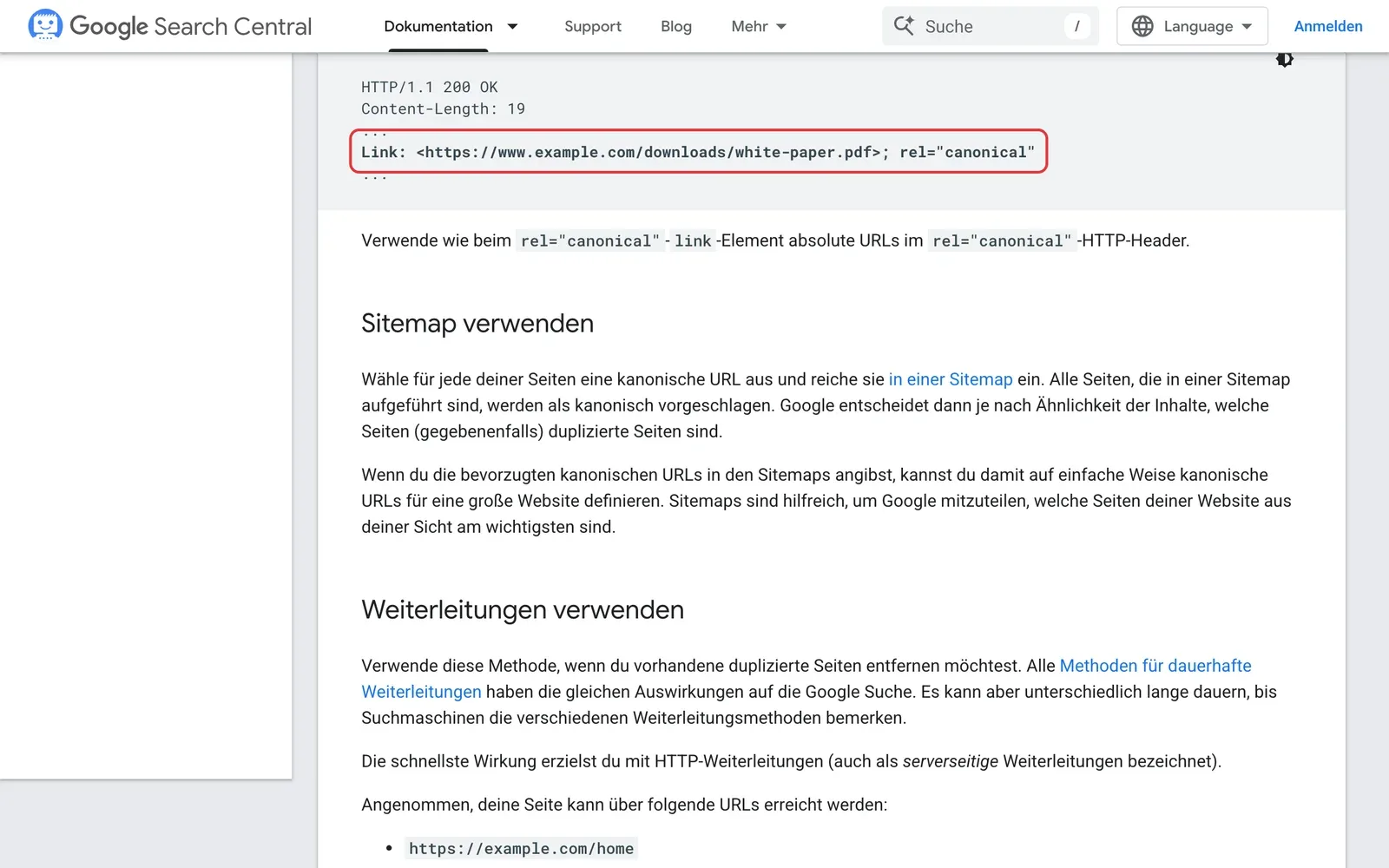Open the 'in einer Sitemap' link
The width and height of the screenshot is (1389, 868).
click(951, 379)
